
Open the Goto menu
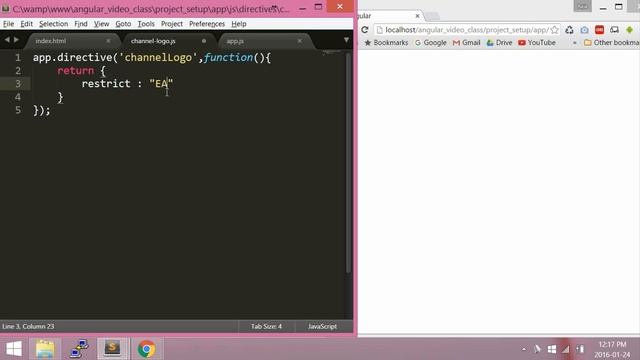pos(123,24)
